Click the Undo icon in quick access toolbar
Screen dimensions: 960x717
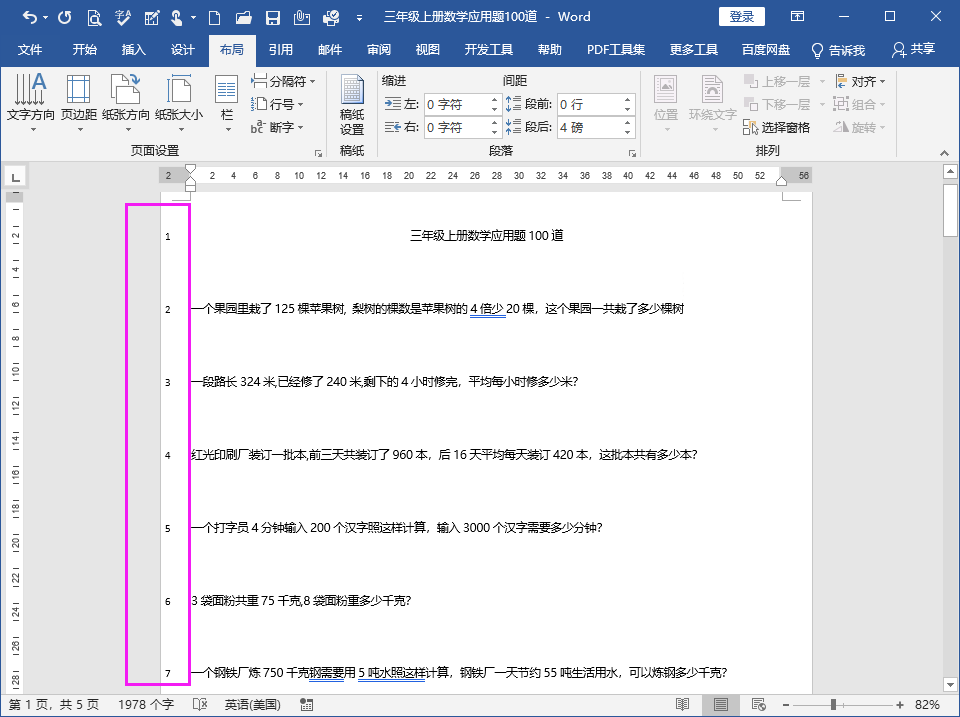pyautogui.click(x=29, y=17)
